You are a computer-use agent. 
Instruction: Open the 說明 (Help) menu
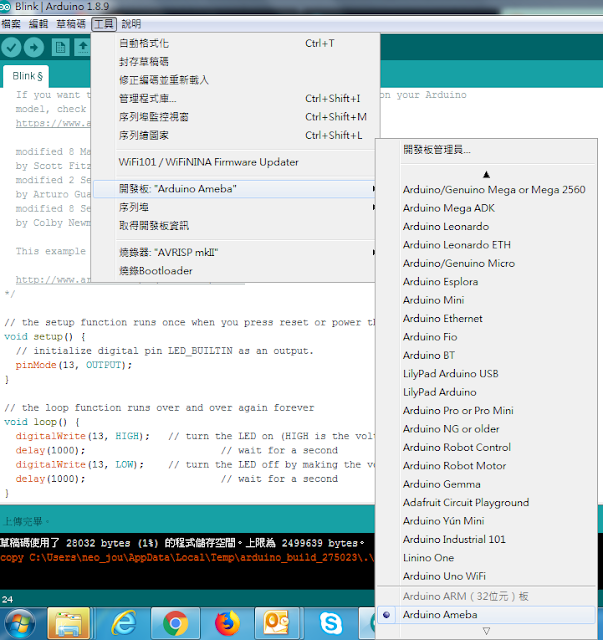tap(131, 24)
